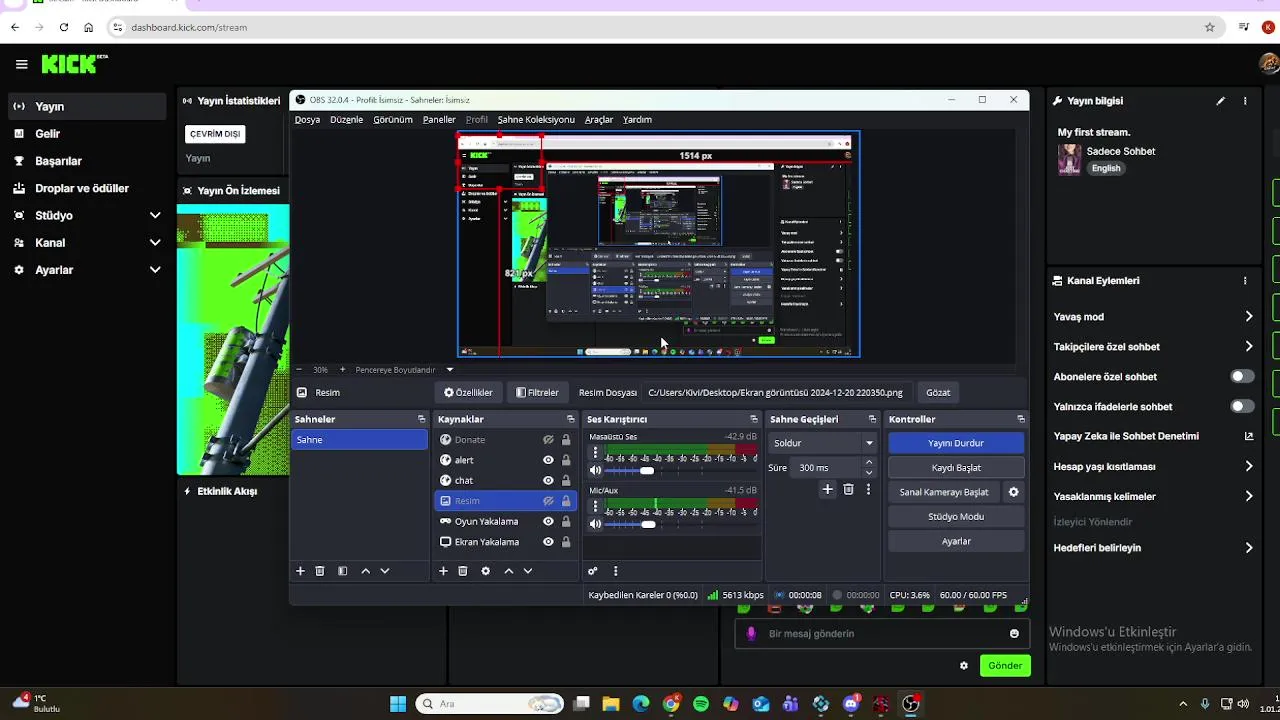Image resolution: width=1280 pixels, height=720 pixels.
Task: Open Pencereye Boyutlandır scaling dropdown
Action: click(x=404, y=369)
